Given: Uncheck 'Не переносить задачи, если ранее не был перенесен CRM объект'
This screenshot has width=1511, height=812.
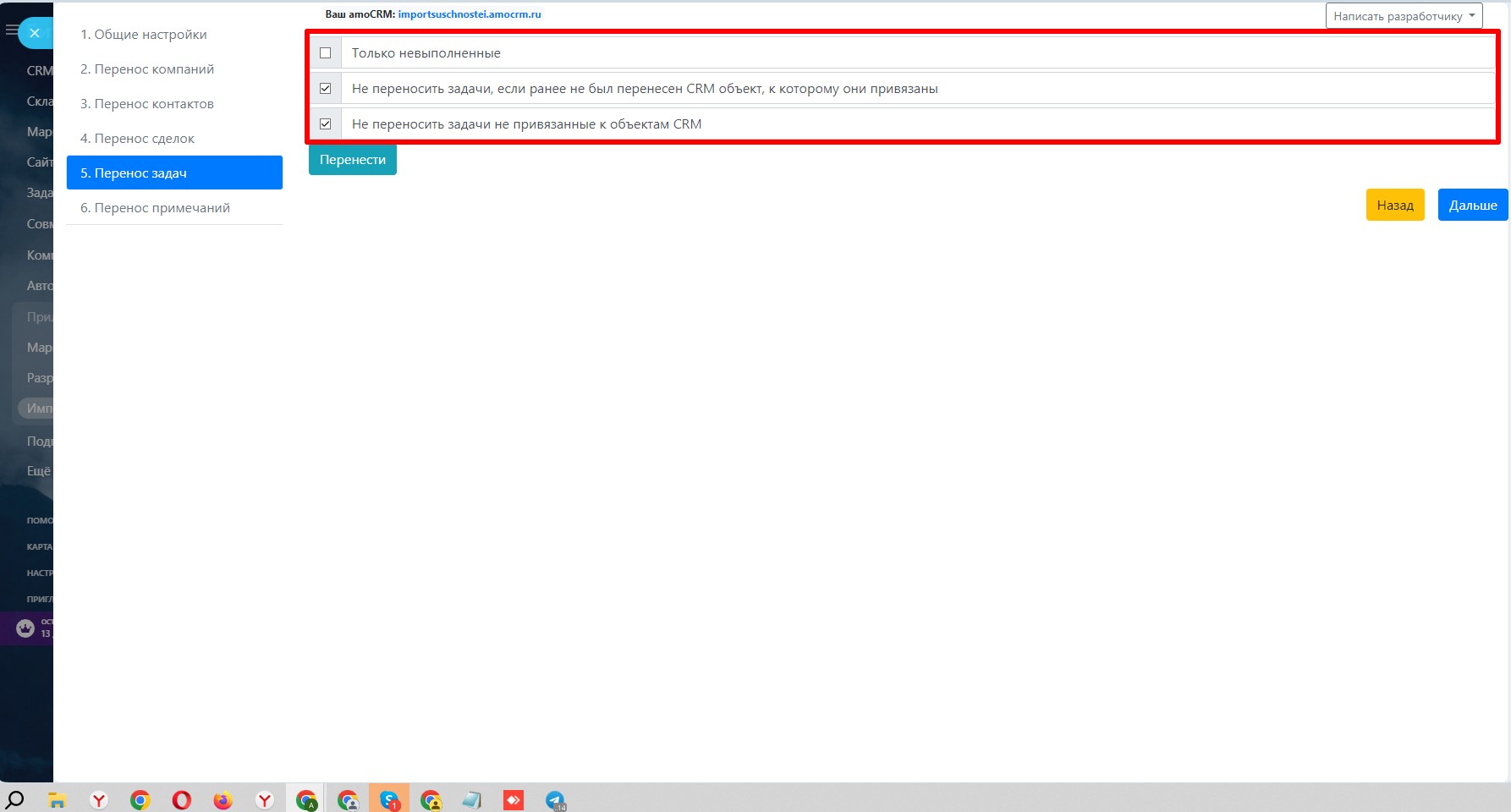Looking at the screenshot, I should [x=326, y=88].
